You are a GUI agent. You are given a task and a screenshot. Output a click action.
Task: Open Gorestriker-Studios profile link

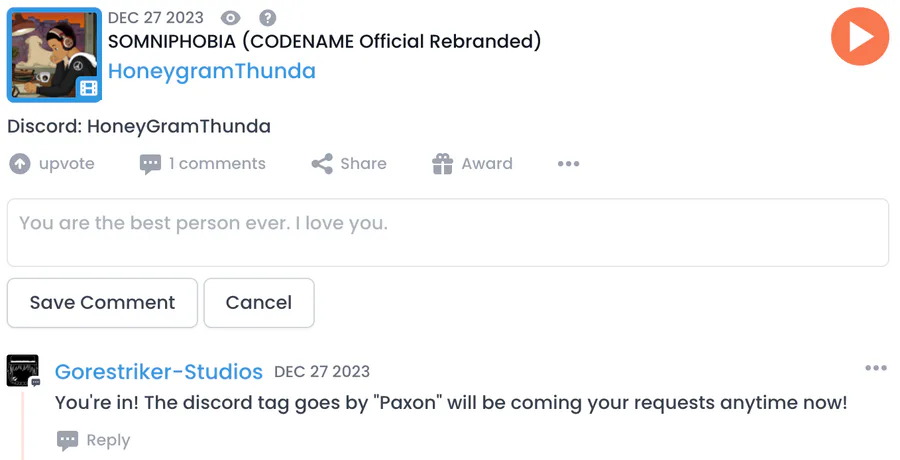(x=159, y=372)
